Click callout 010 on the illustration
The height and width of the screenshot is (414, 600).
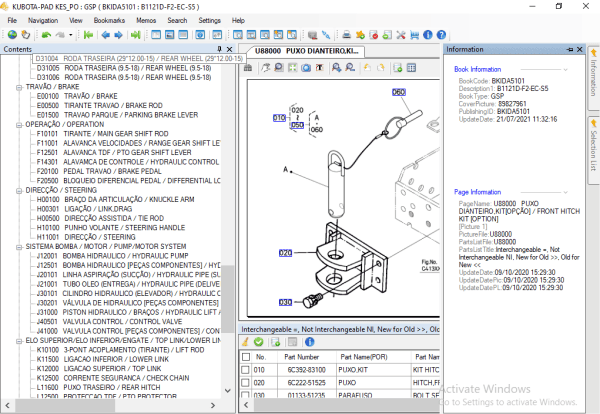pyautogui.click(x=279, y=117)
